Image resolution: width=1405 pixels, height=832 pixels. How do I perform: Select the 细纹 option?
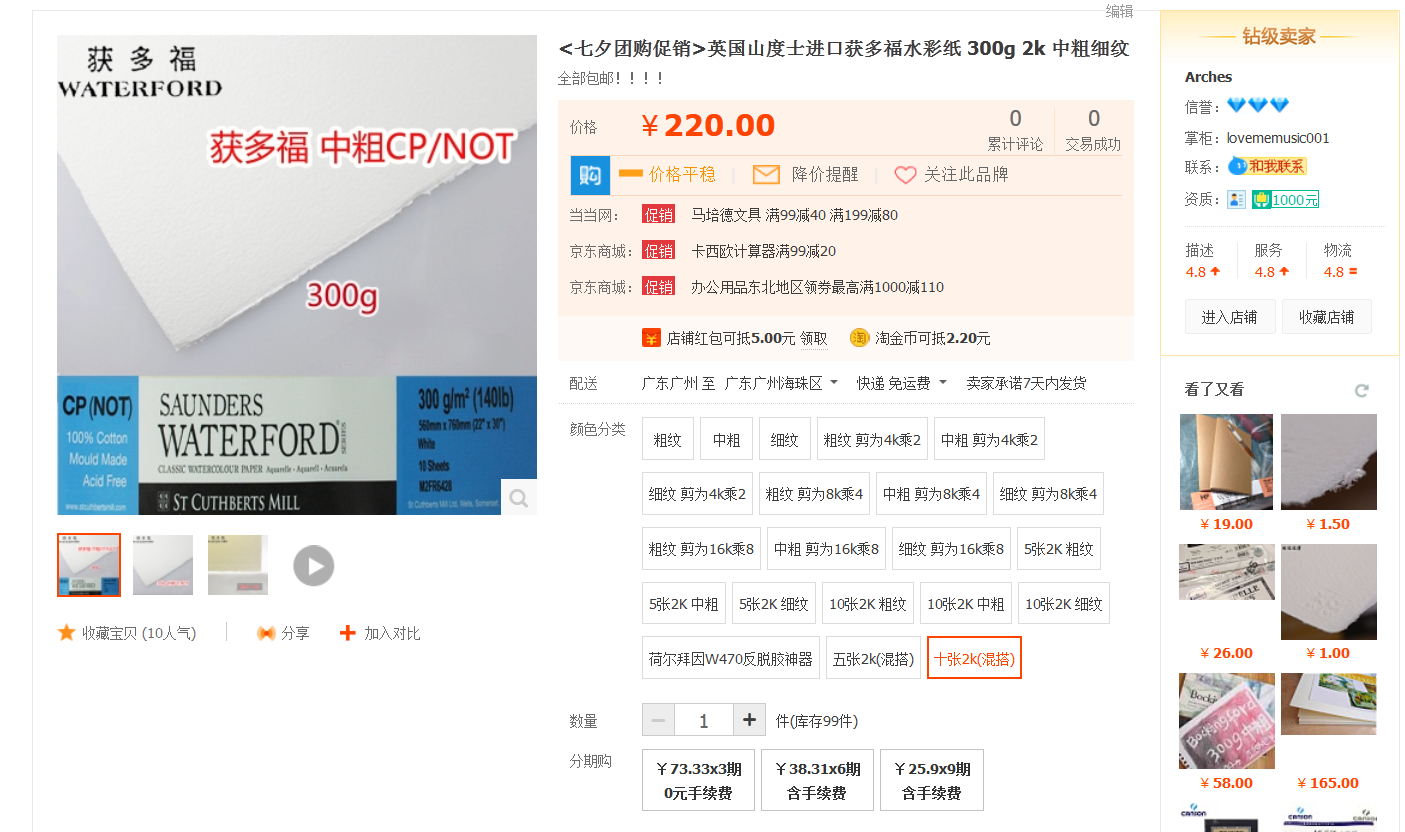(x=785, y=439)
